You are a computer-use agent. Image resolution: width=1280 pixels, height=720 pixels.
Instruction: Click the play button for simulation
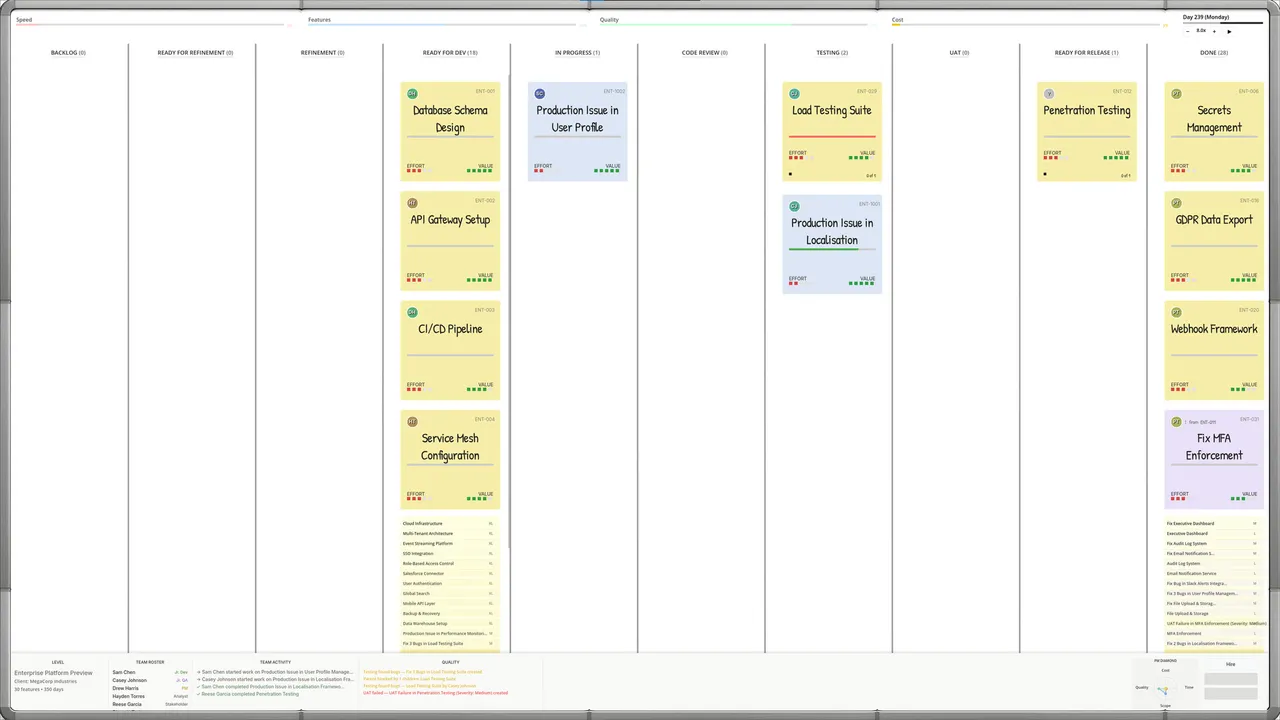point(1229,31)
